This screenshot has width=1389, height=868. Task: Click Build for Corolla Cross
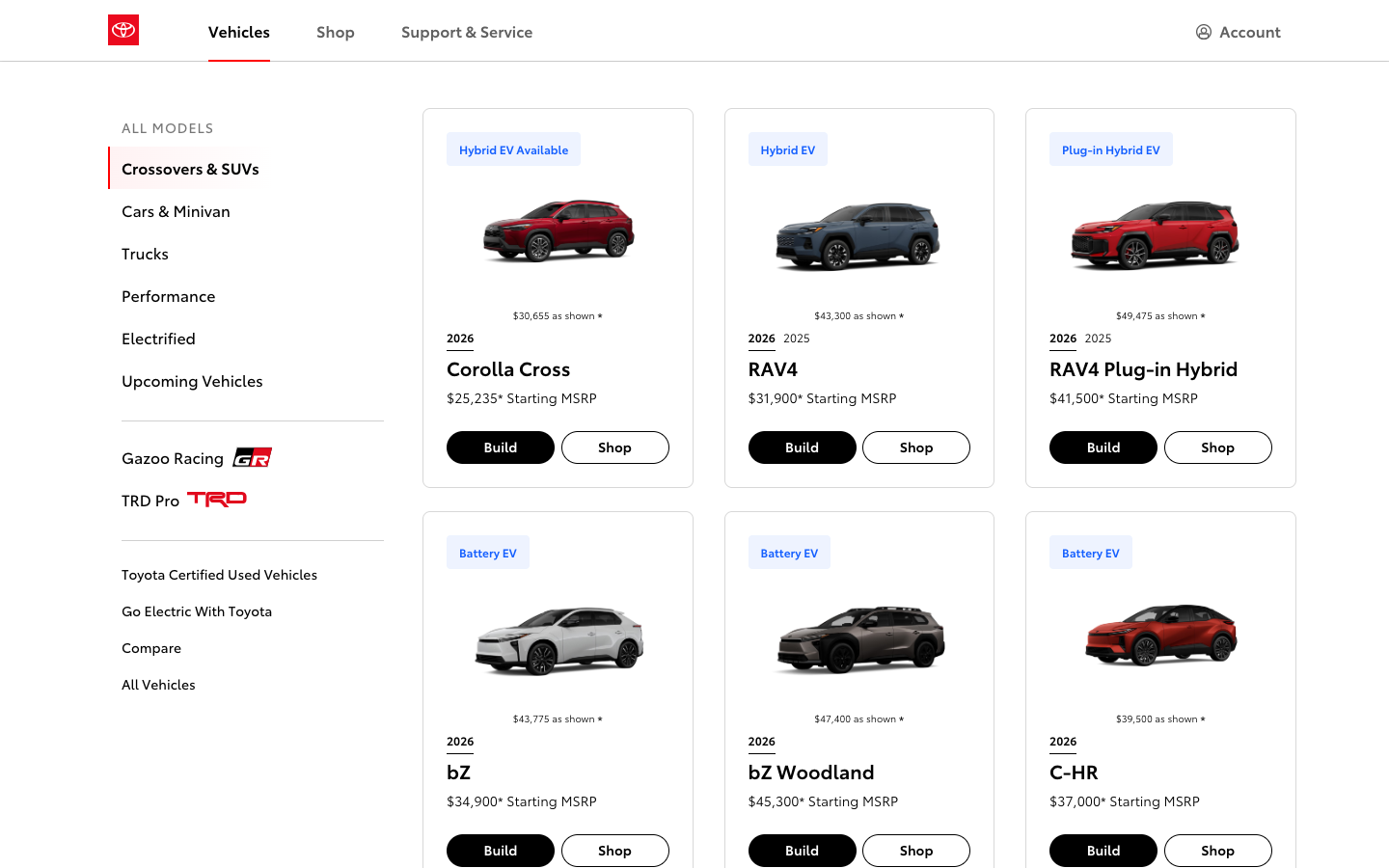coord(501,448)
